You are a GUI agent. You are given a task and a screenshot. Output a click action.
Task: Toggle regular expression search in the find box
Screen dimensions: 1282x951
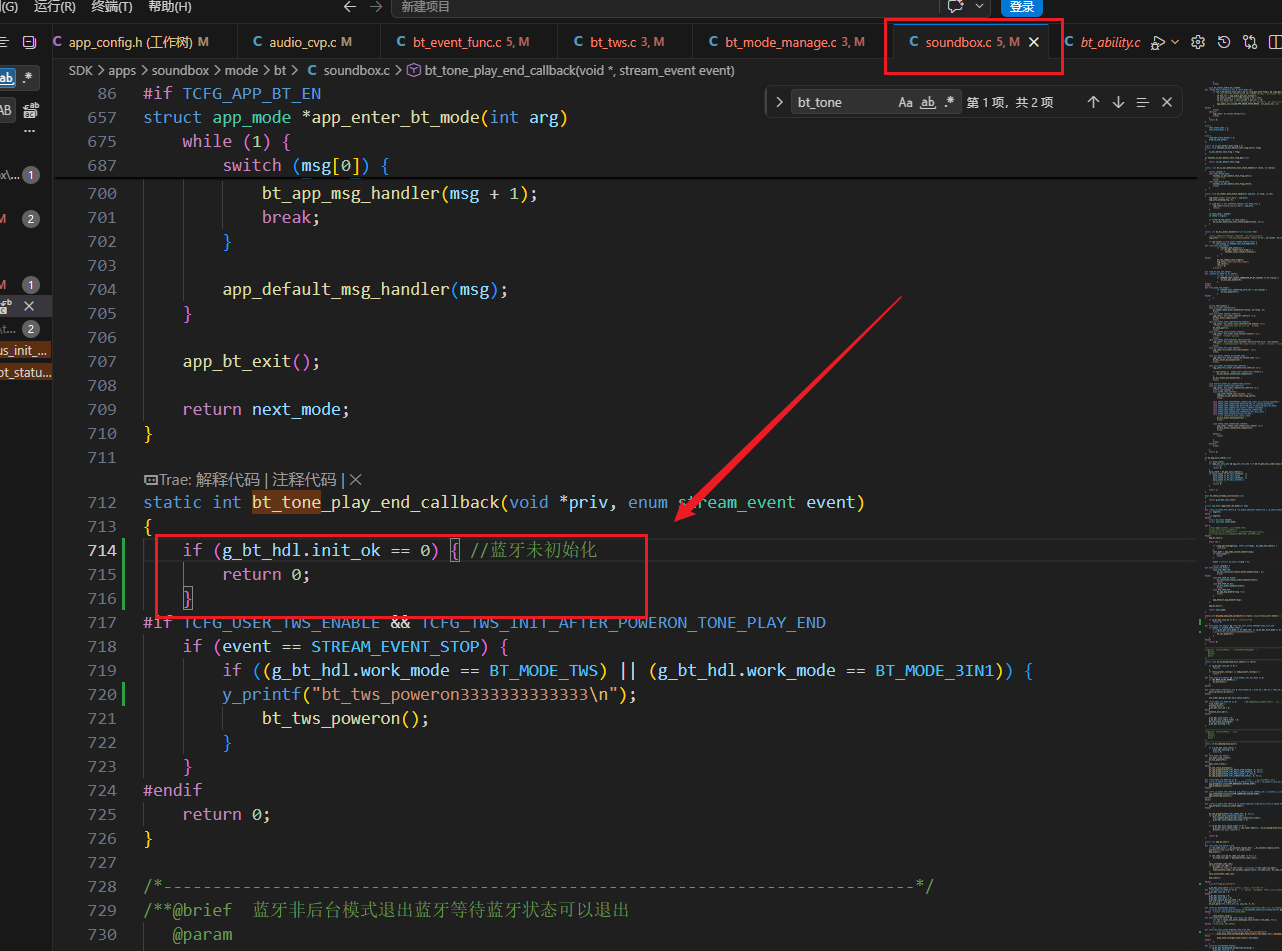pyautogui.click(x=949, y=102)
